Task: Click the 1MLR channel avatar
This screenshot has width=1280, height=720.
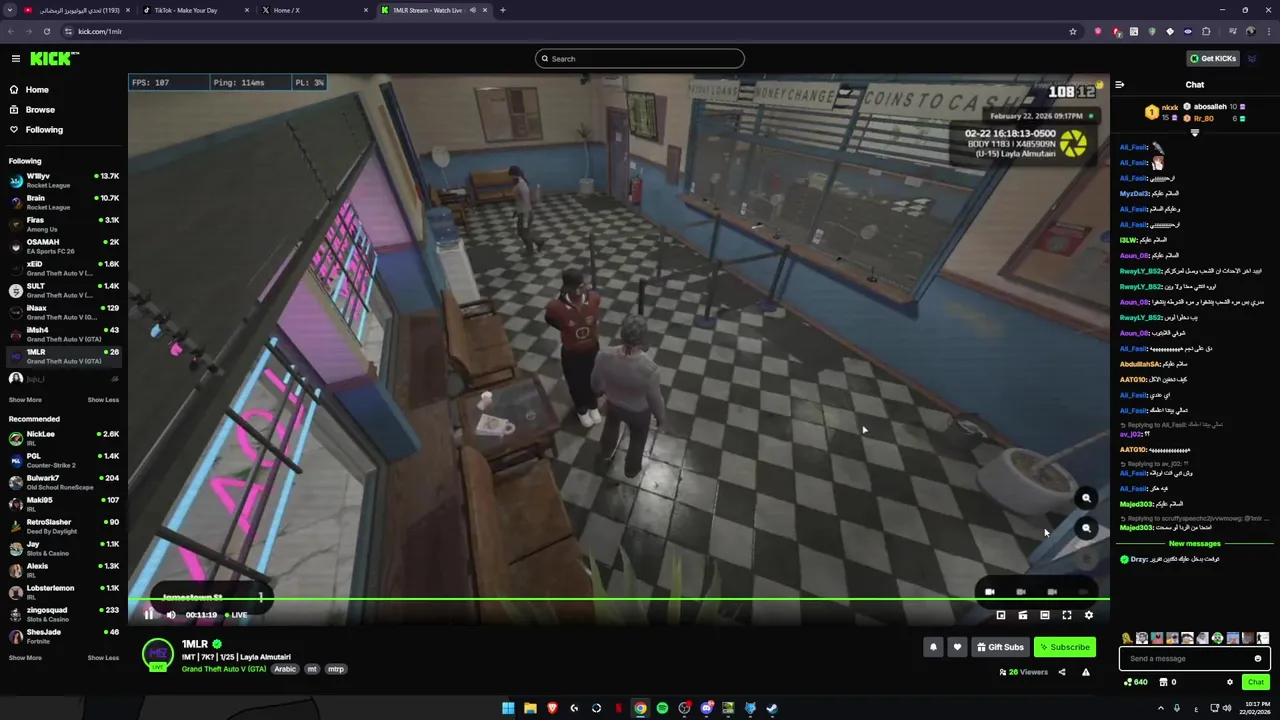Action: point(157,655)
